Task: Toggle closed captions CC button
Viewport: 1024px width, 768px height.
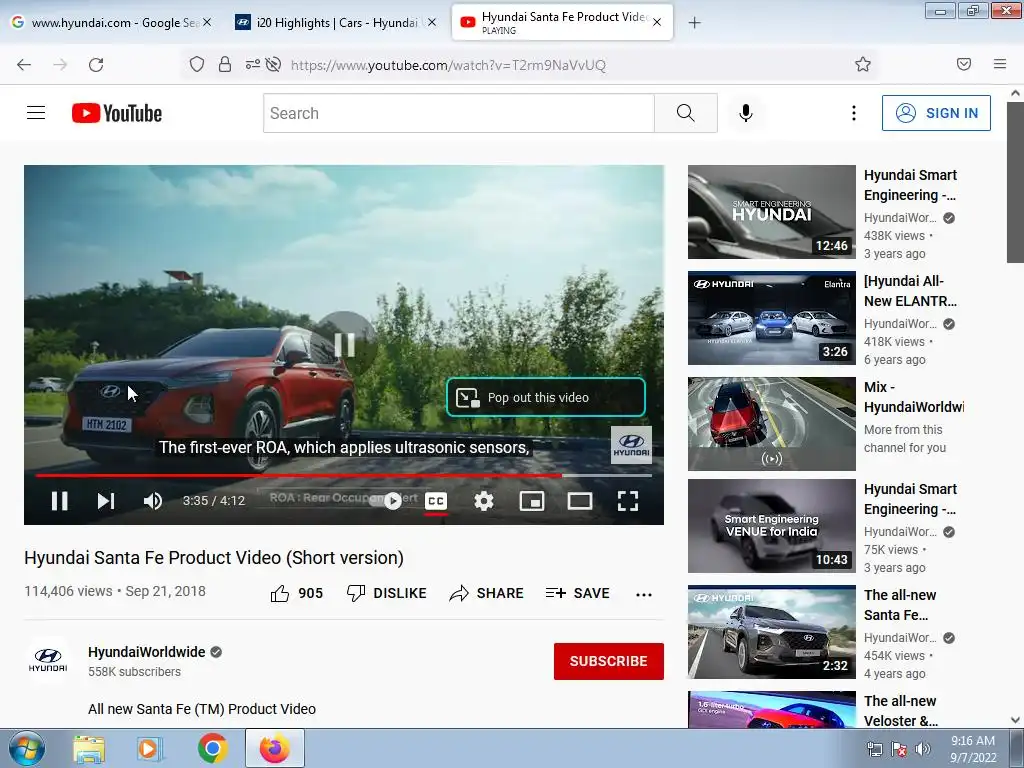Action: click(x=436, y=501)
